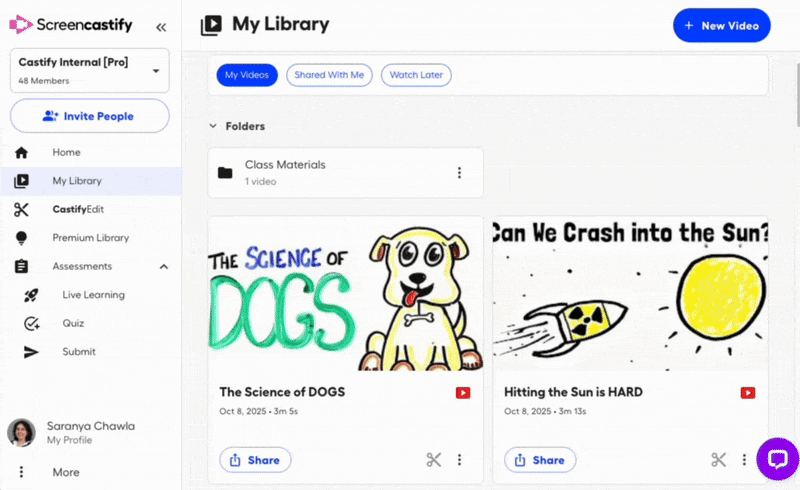The width and height of the screenshot is (800, 490).
Task: Open Premium Library in sidebar
Action: tap(91, 238)
